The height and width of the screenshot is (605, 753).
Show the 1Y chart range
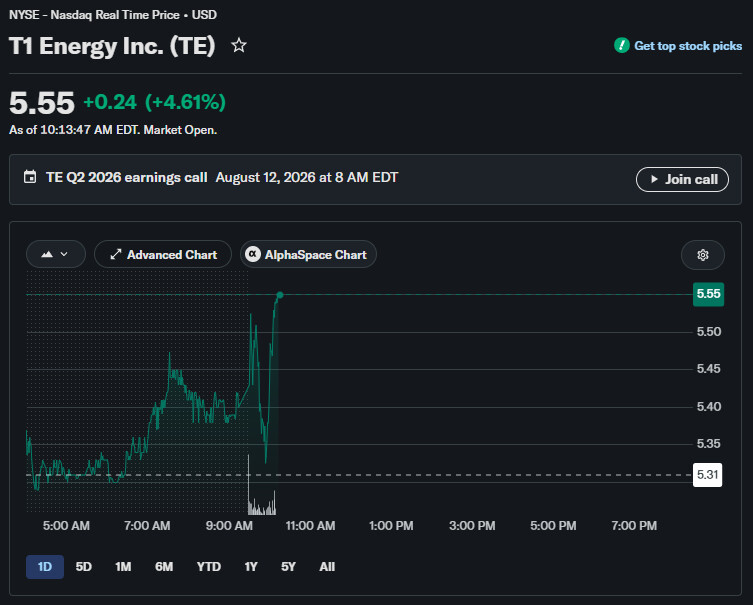[x=251, y=567]
